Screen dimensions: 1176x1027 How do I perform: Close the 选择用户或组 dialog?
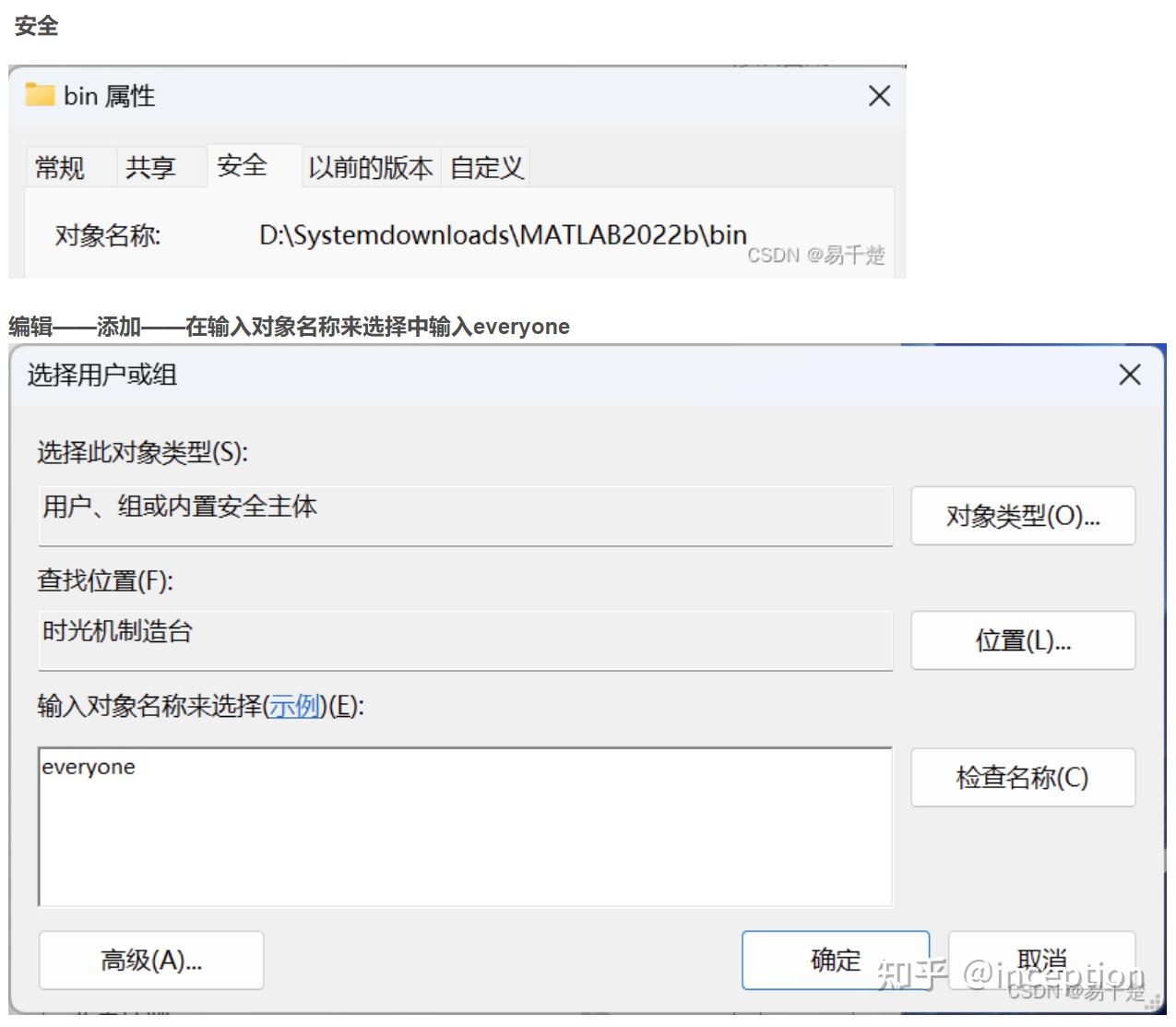pos(1129,375)
